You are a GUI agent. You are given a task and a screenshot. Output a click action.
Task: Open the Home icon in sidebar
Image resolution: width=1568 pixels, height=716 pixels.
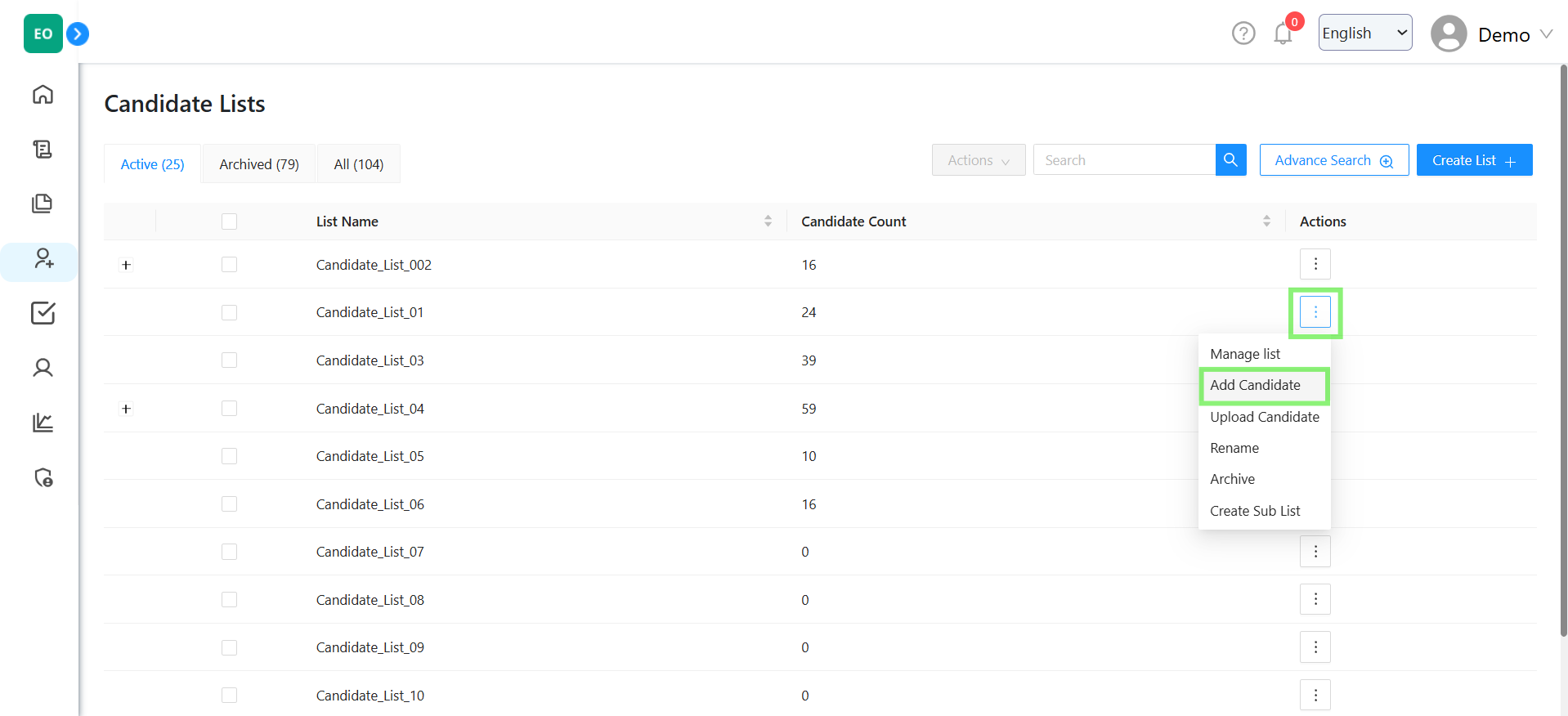tap(43, 95)
